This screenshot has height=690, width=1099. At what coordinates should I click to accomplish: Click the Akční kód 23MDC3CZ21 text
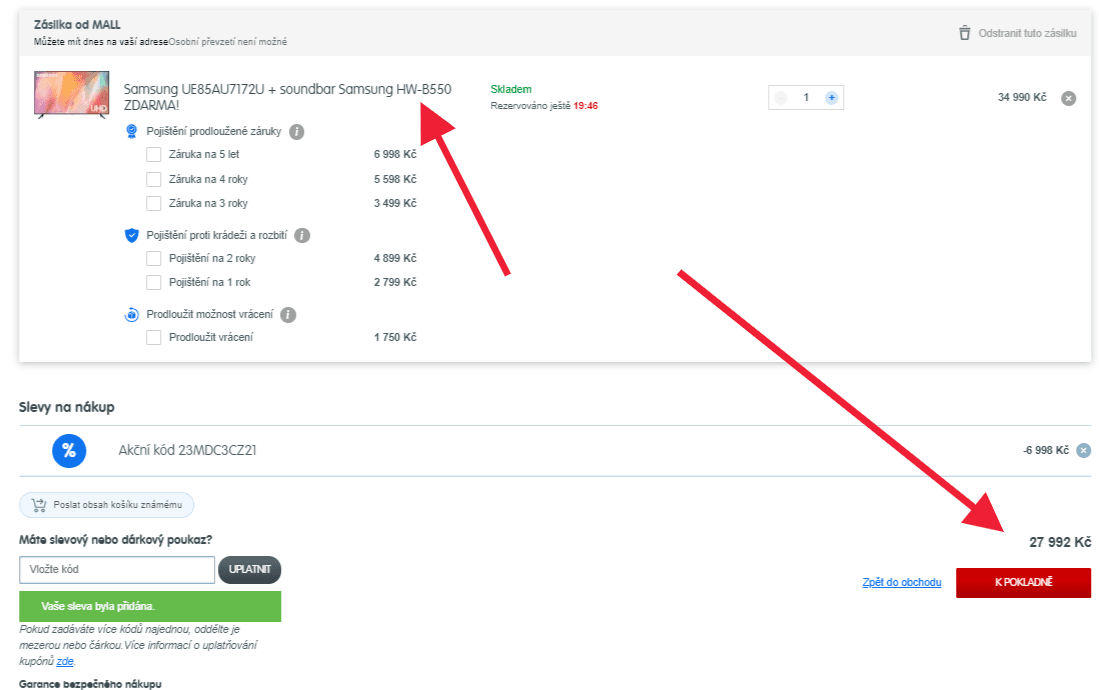(x=187, y=450)
